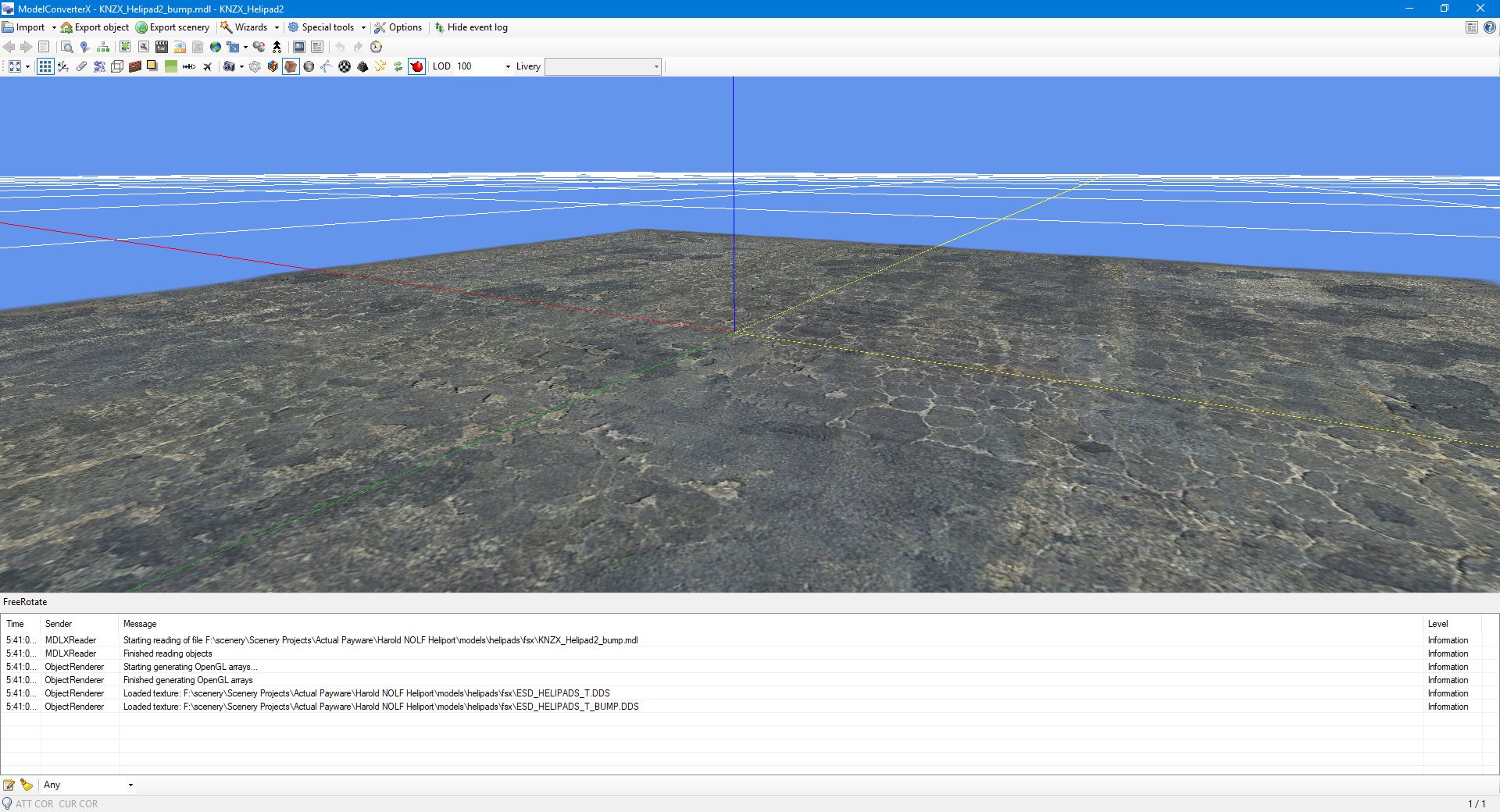The height and width of the screenshot is (812, 1500).
Task: Click the Export object button
Action: 95,27
